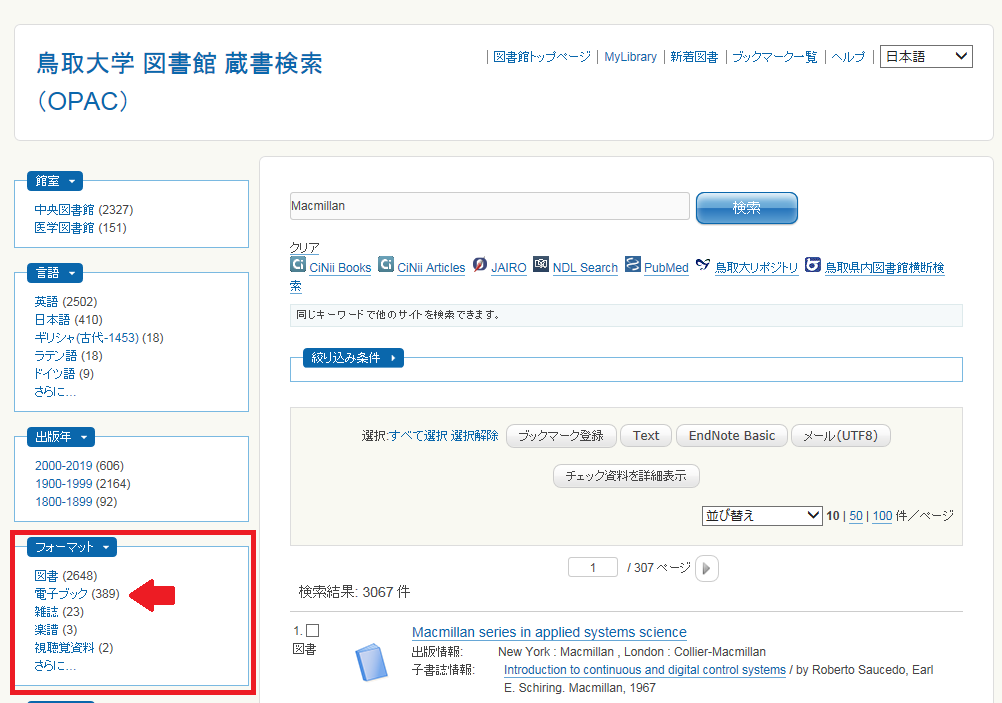Expand the 絞り込み条件 section
The height and width of the screenshot is (703, 1002).
click(353, 358)
